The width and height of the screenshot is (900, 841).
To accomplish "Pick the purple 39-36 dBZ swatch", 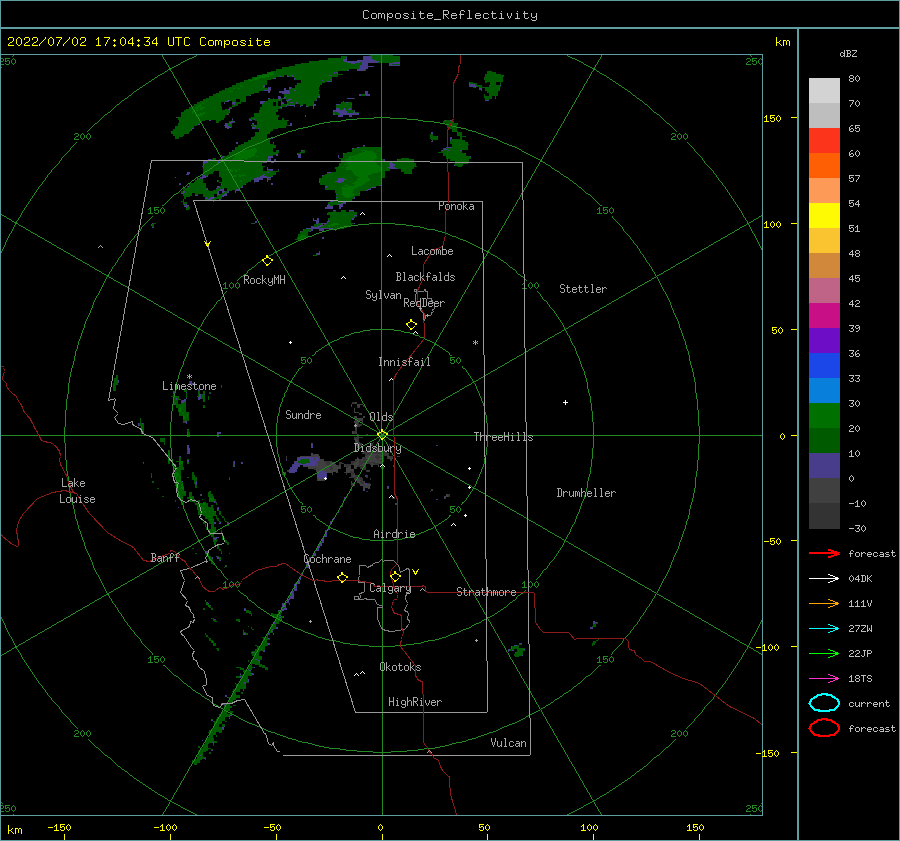I will click(x=824, y=340).
